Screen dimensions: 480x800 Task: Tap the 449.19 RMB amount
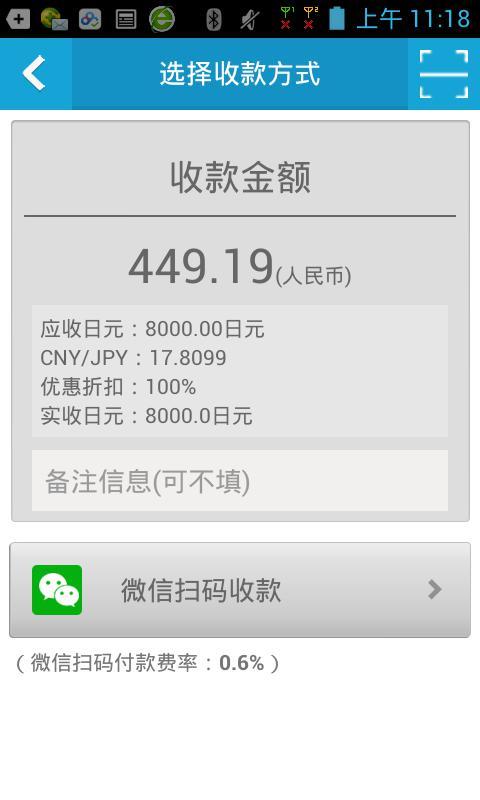click(240, 267)
